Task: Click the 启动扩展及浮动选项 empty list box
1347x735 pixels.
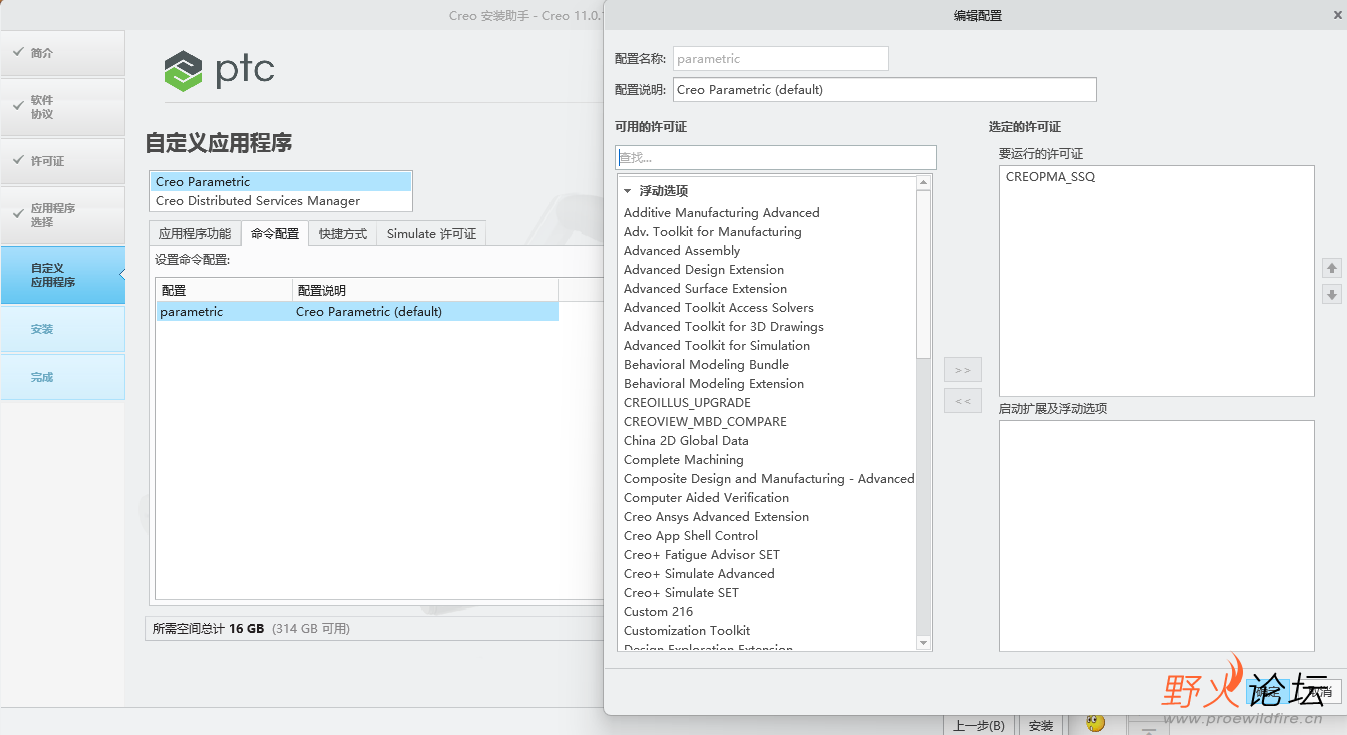Action: coord(1156,536)
